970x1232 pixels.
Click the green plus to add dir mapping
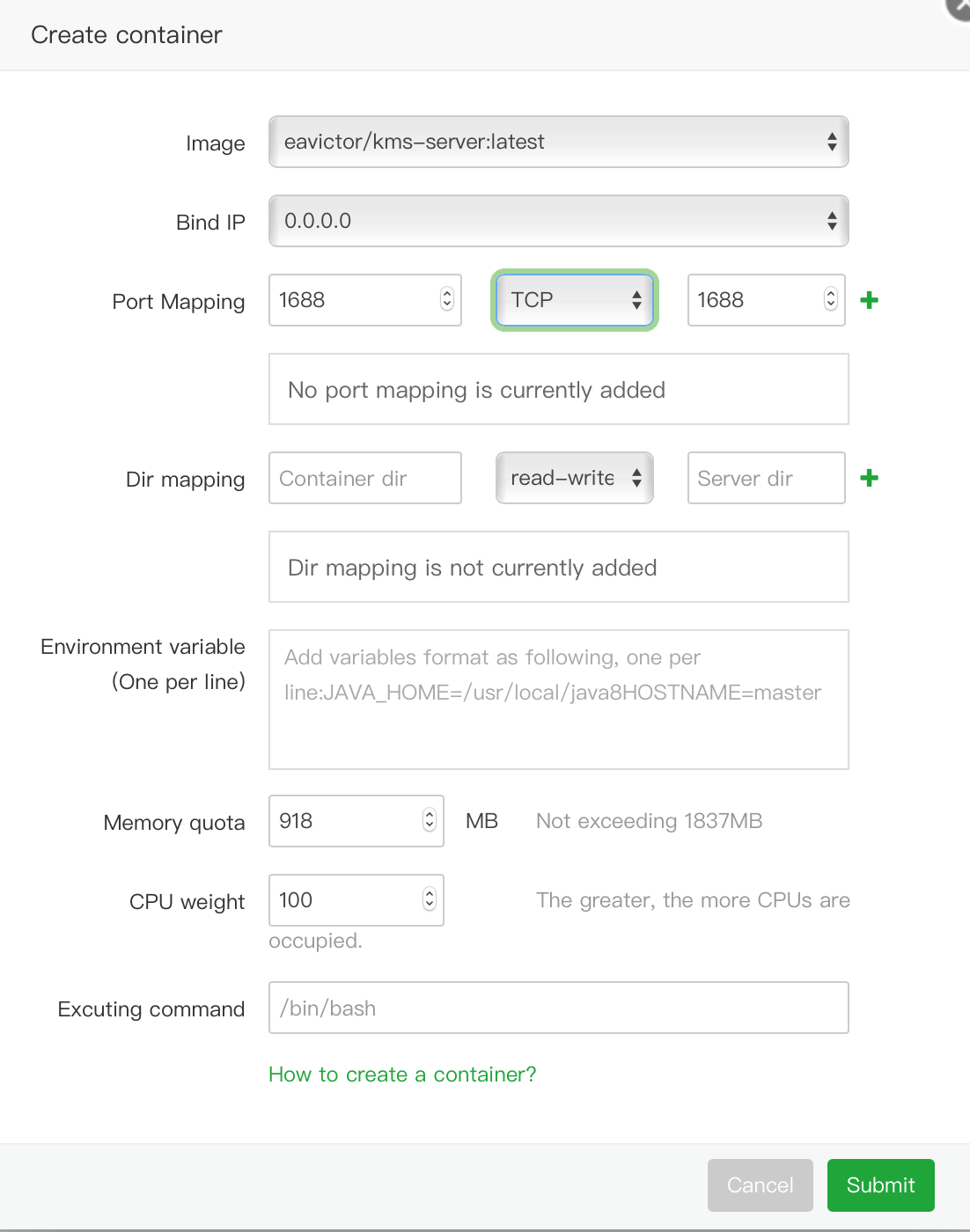[868, 478]
